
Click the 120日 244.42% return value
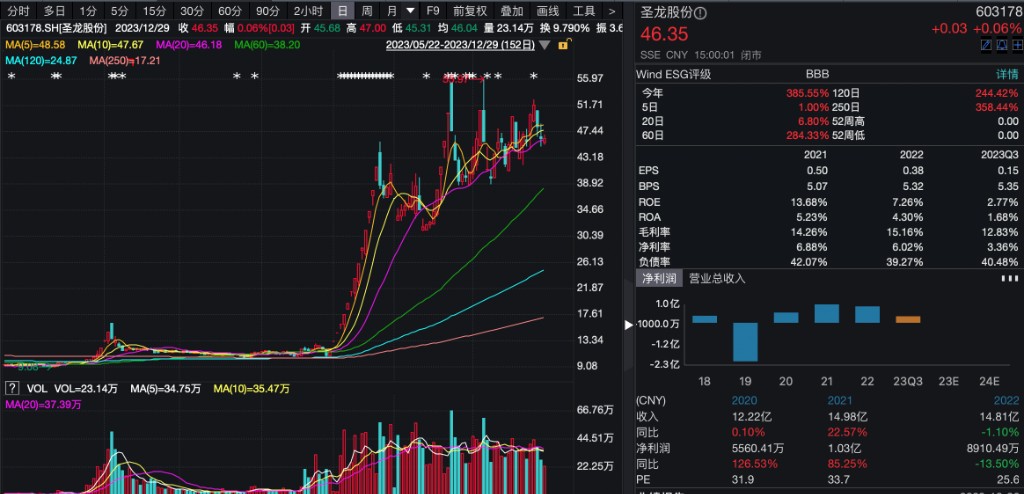(997, 93)
